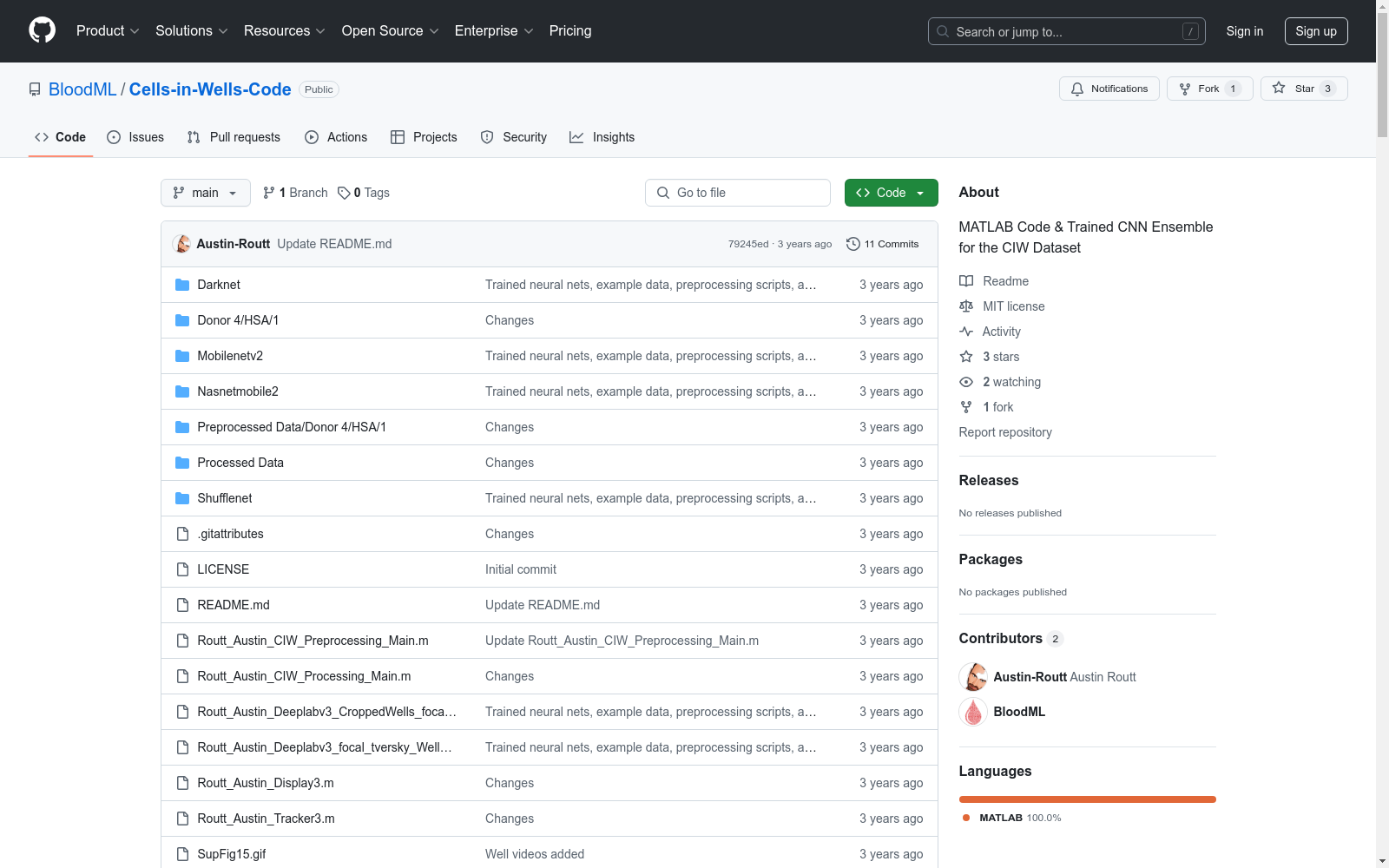Click the Darknet folder icon
This screenshot has height=868, width=1389.
coord(182,285)
